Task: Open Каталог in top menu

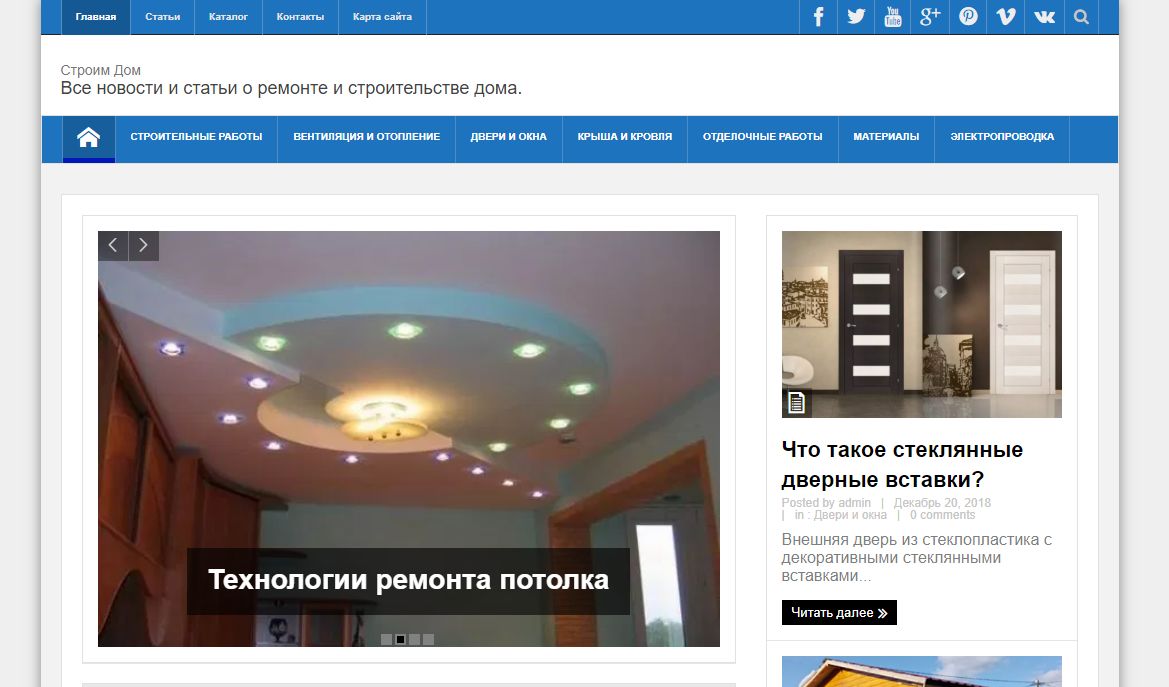Action: 228,16
